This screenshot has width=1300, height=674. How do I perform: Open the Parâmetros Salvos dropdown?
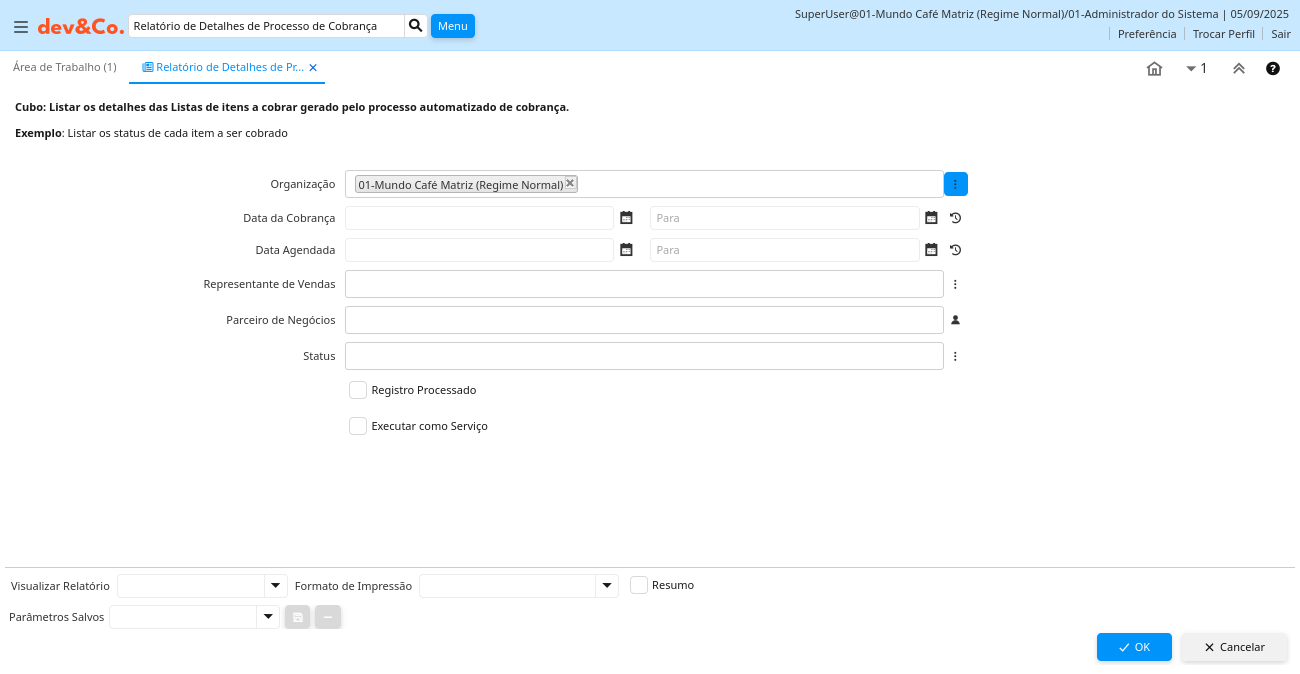point(267,618)
